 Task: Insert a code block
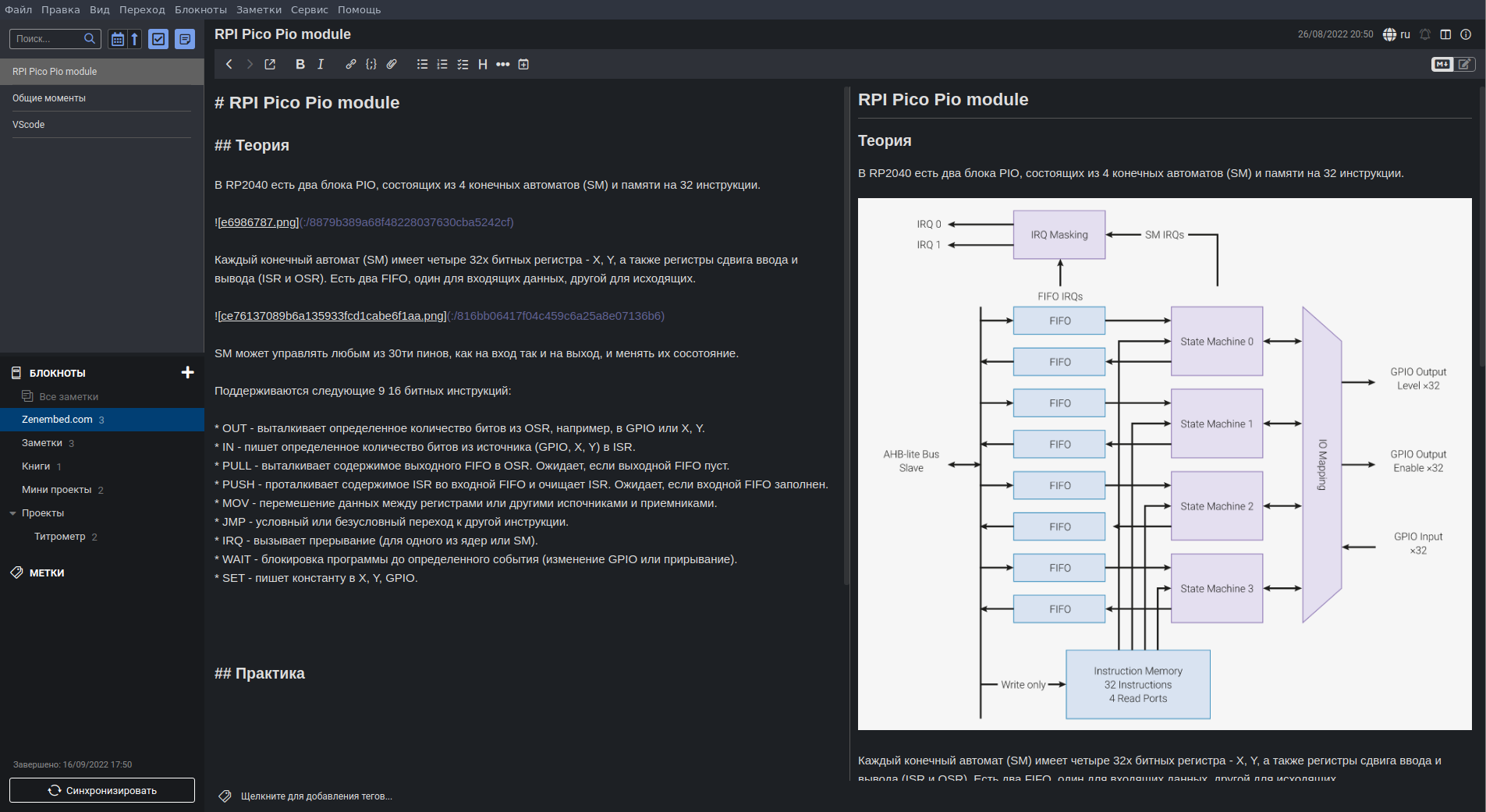point(371,65)
